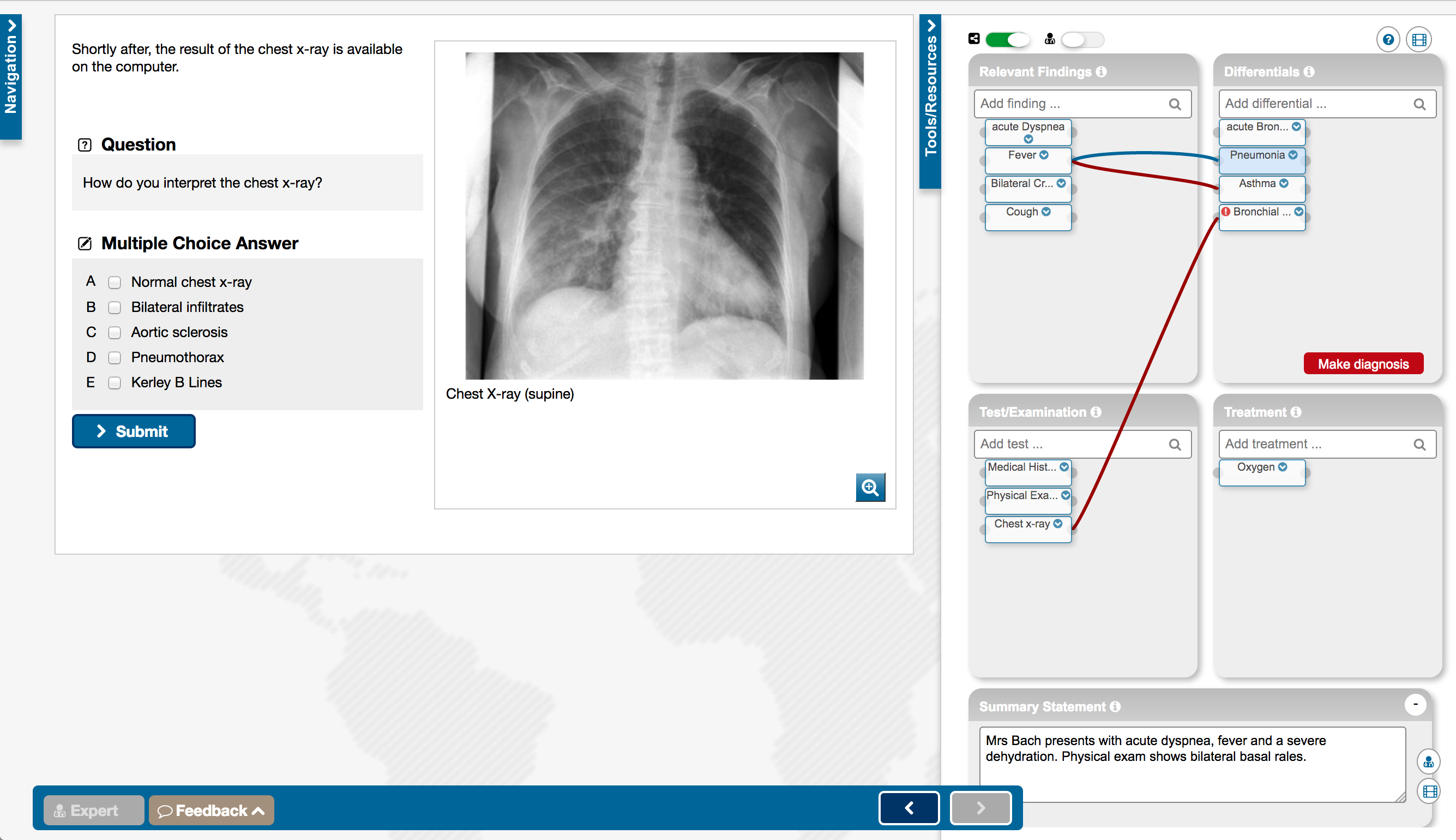
Task: Click the Treatment info icon
Action: tap(1296, 412)
